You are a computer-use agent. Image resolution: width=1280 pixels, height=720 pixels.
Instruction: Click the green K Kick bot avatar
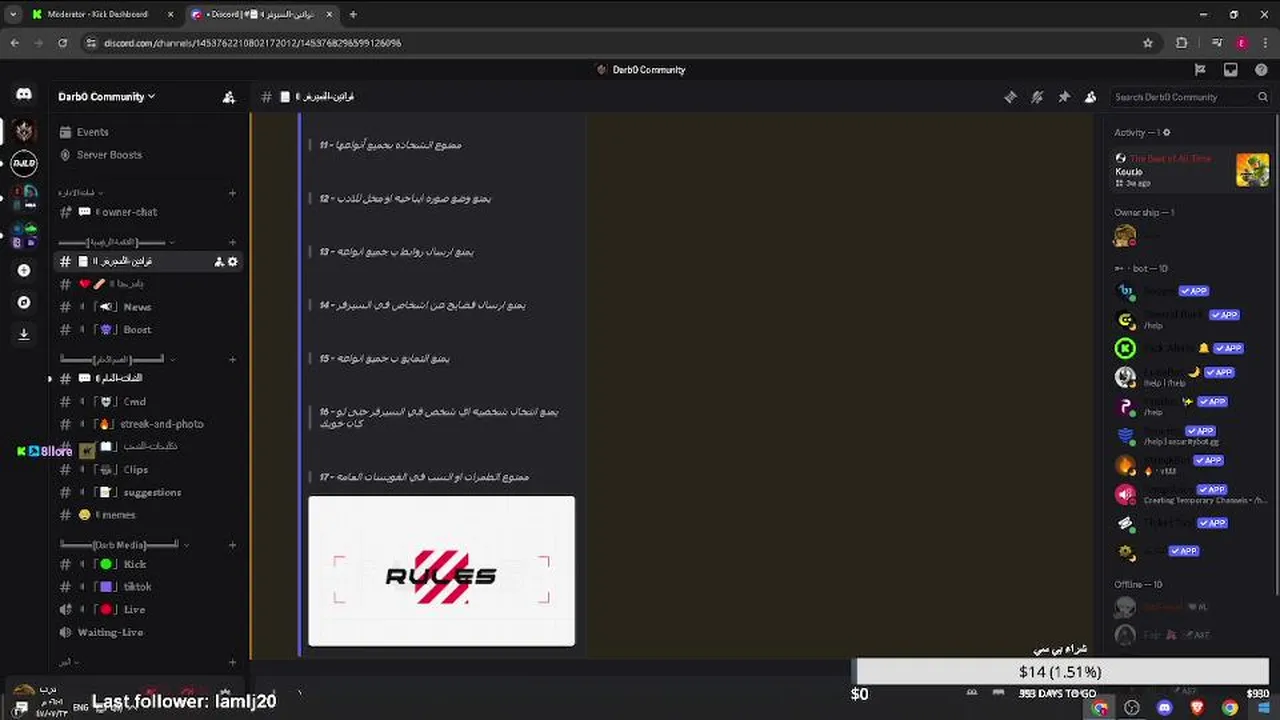click(x=1125, y=348)
